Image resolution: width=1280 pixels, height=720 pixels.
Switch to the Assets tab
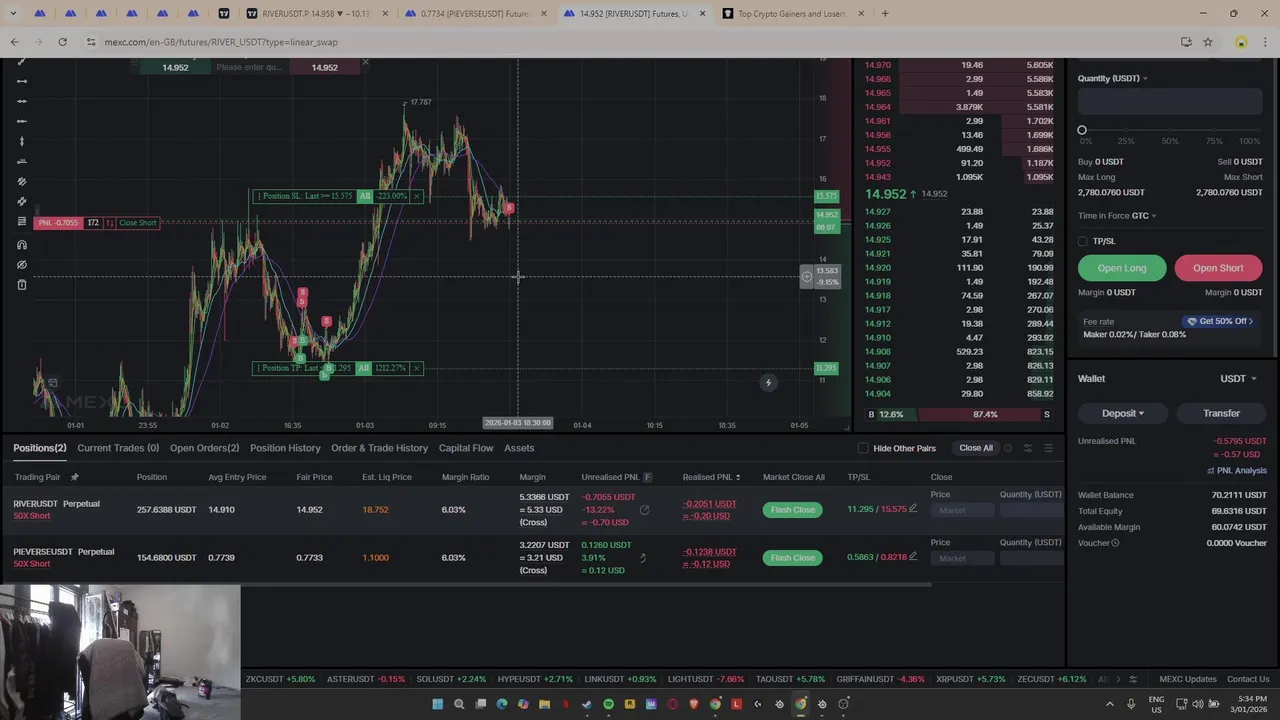click(x=519, y=448)
